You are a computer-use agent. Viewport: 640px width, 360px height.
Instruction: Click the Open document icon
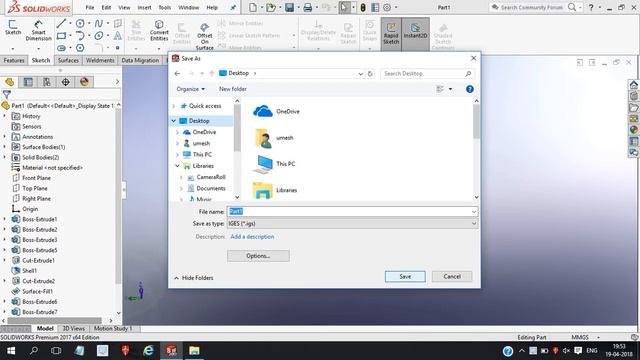click(271, 7)
